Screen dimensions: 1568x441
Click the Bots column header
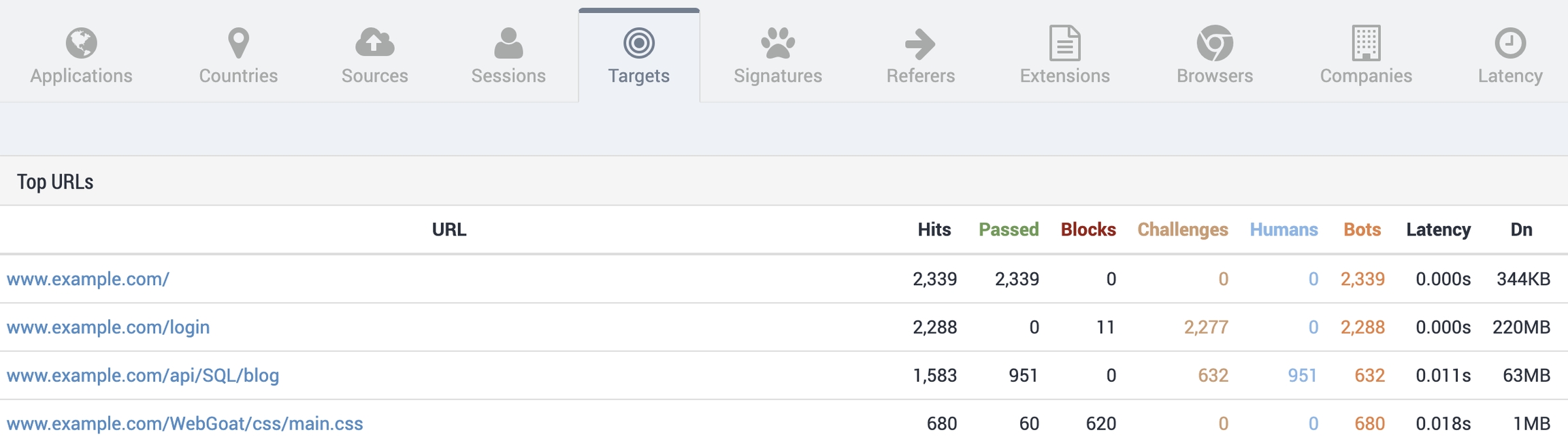[x=1362, y=230]
